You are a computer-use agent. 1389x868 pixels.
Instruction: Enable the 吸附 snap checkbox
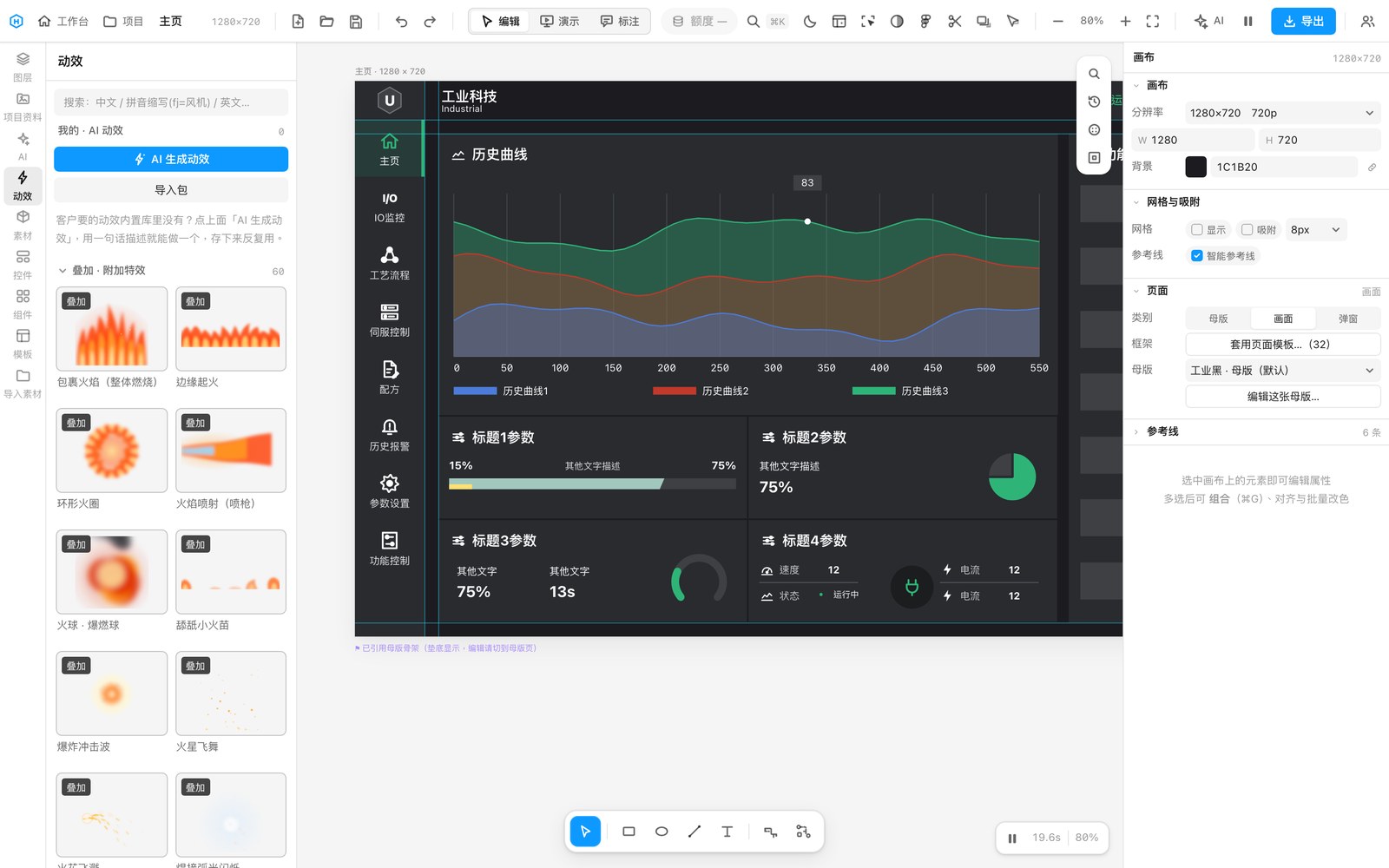click(1247, 230)
